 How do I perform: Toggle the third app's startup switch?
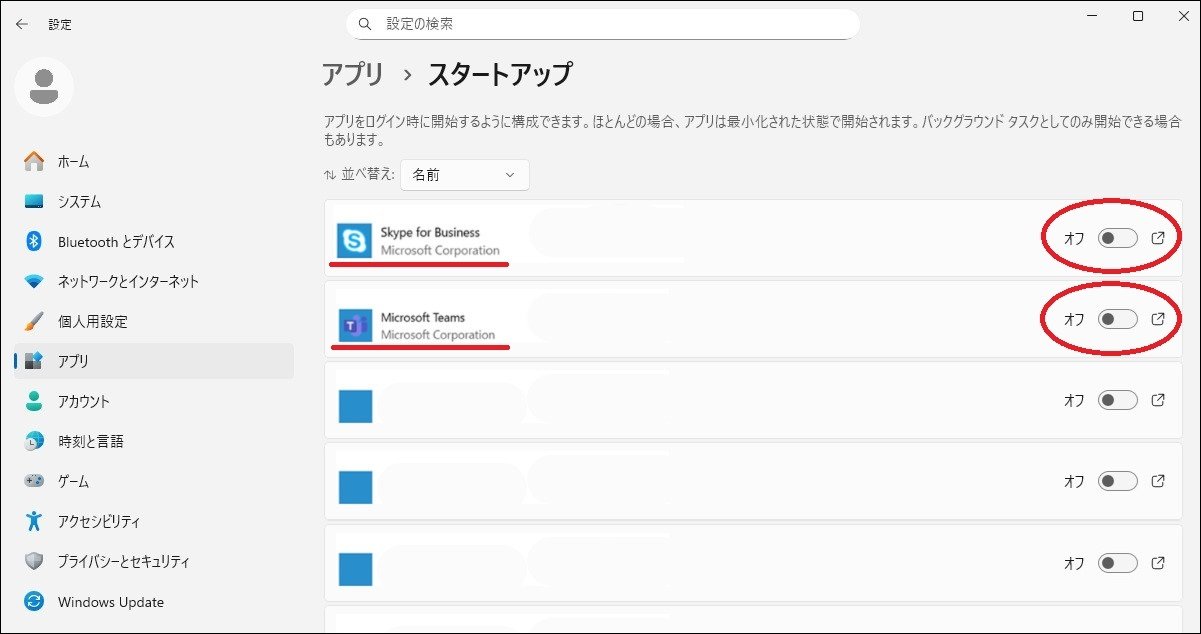[x=1117, y=400]
